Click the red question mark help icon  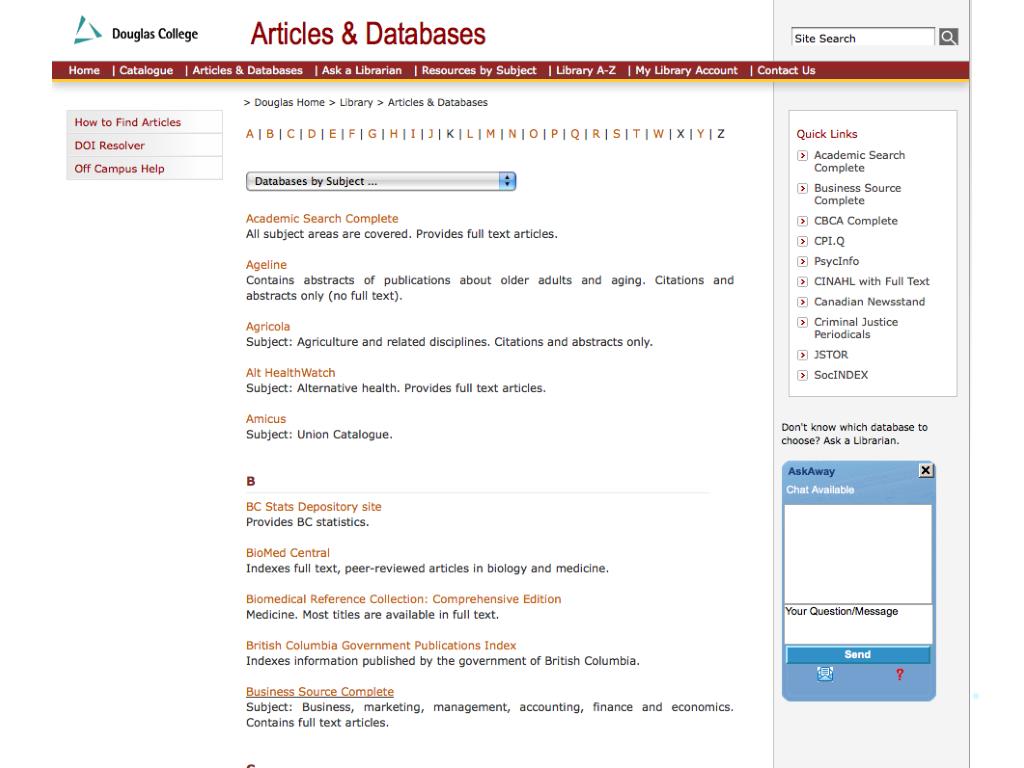[899, 674]
